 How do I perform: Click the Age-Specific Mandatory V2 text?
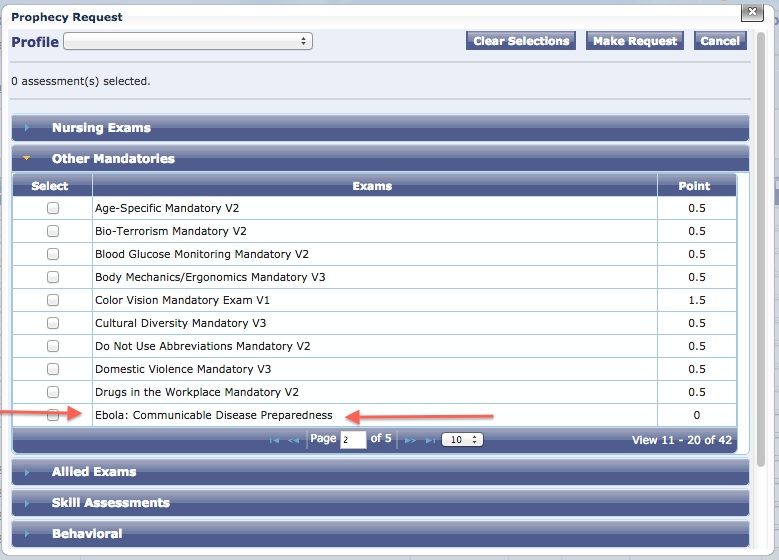(167, 208)
